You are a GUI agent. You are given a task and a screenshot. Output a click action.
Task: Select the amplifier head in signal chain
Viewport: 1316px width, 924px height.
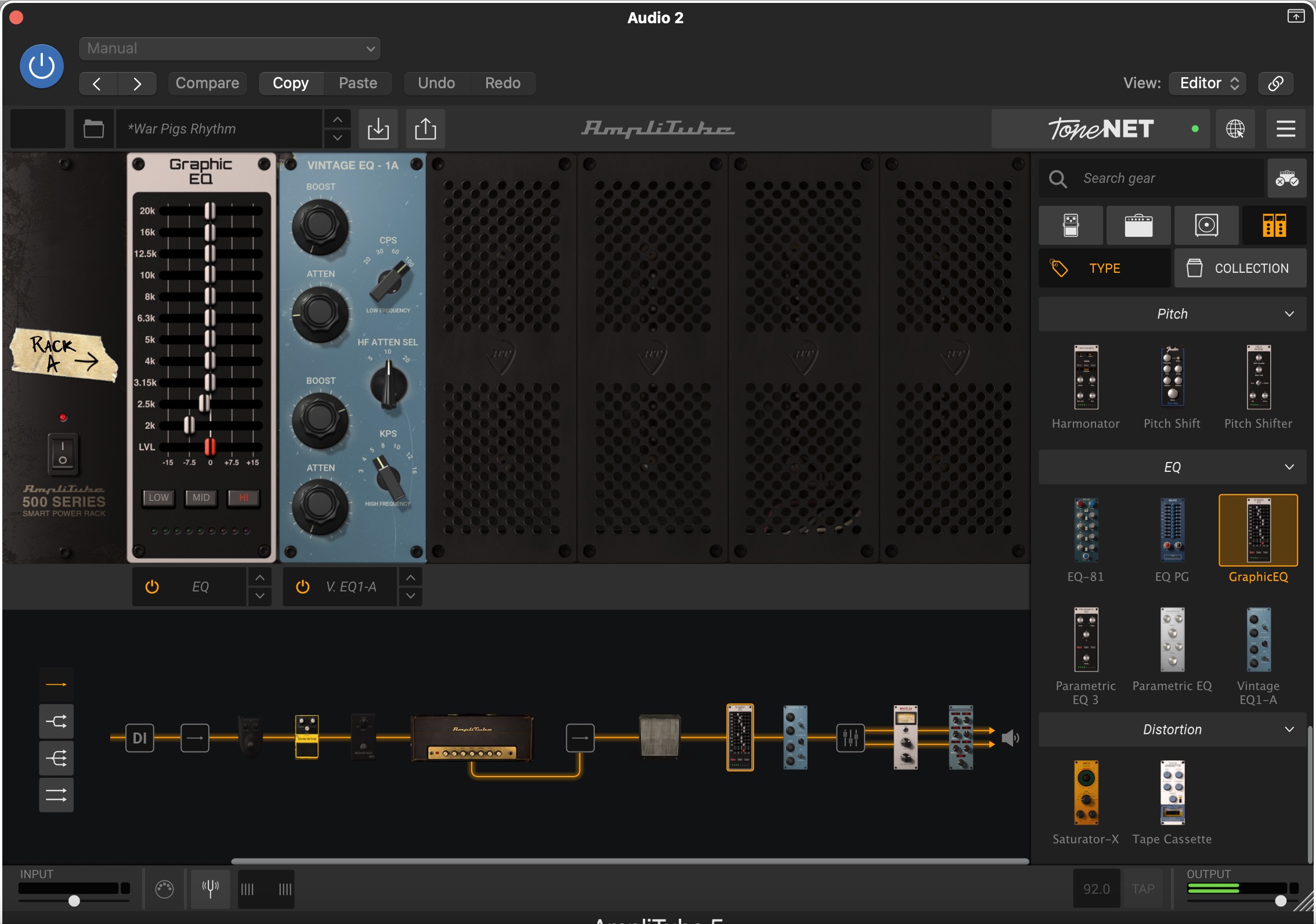click(472, 738)
